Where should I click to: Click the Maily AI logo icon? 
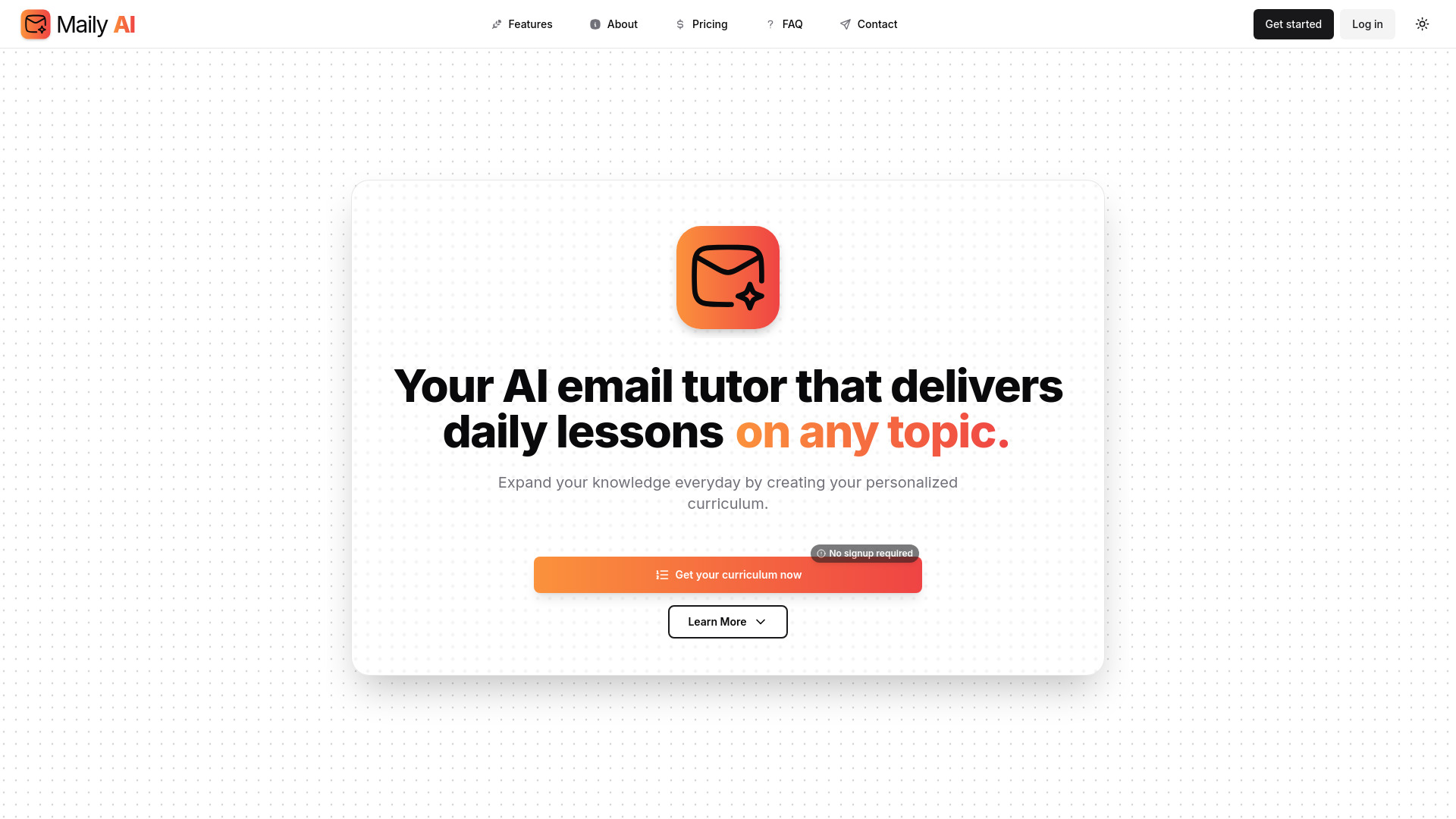click(x=36, y=24)
